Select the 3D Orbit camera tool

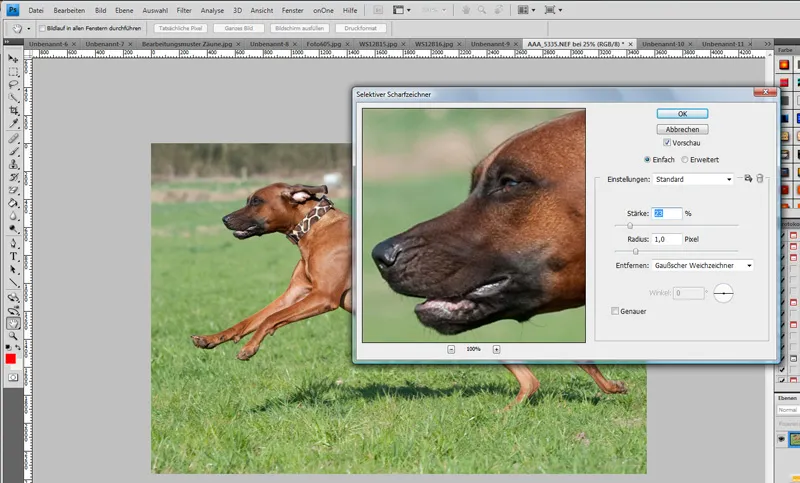click(13, 311)
